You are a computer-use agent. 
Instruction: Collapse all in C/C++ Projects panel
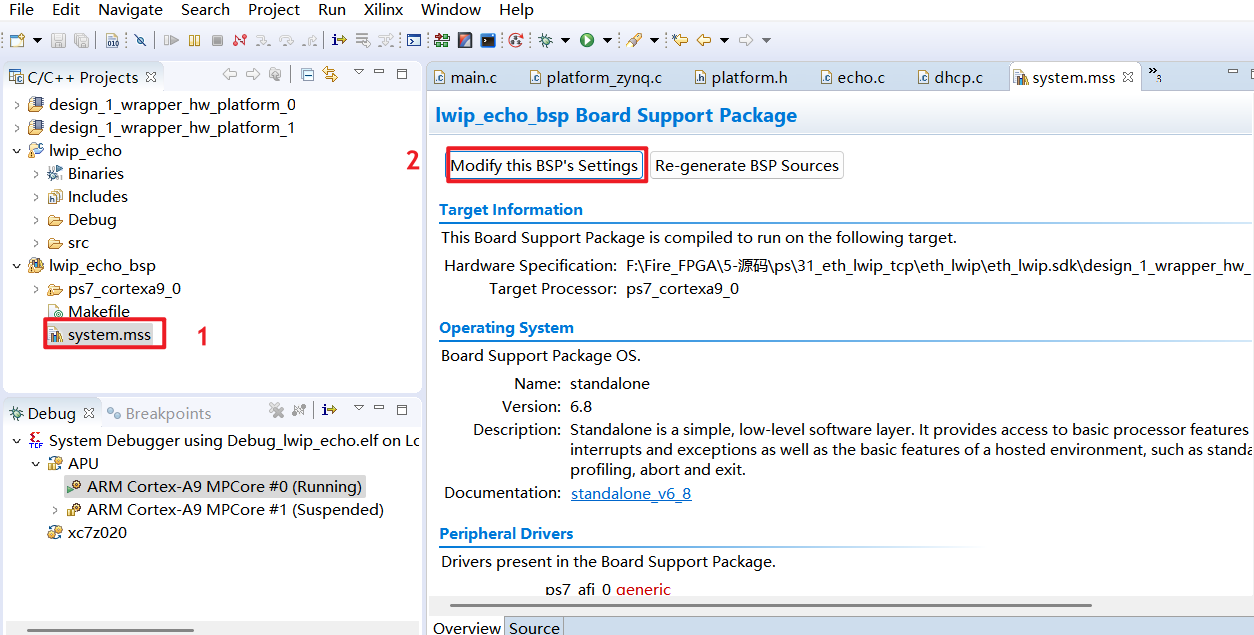pos(308,75)
